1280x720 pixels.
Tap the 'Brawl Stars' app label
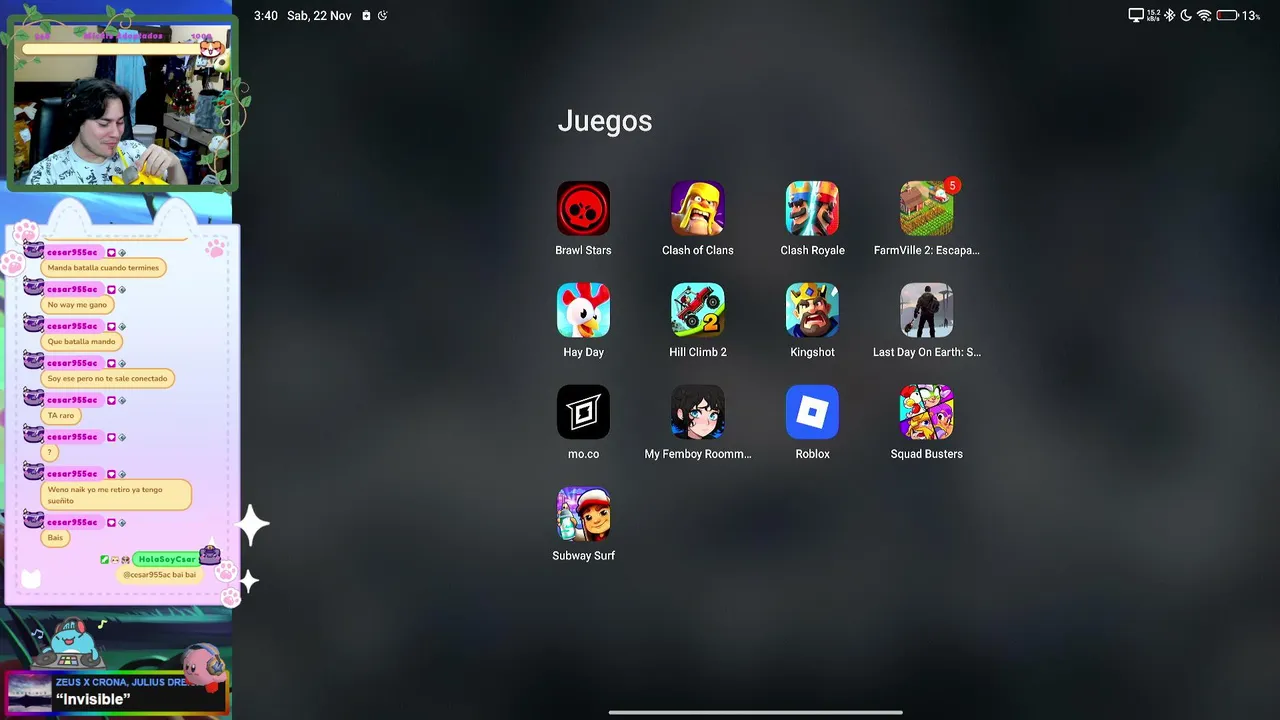point(583,250)
